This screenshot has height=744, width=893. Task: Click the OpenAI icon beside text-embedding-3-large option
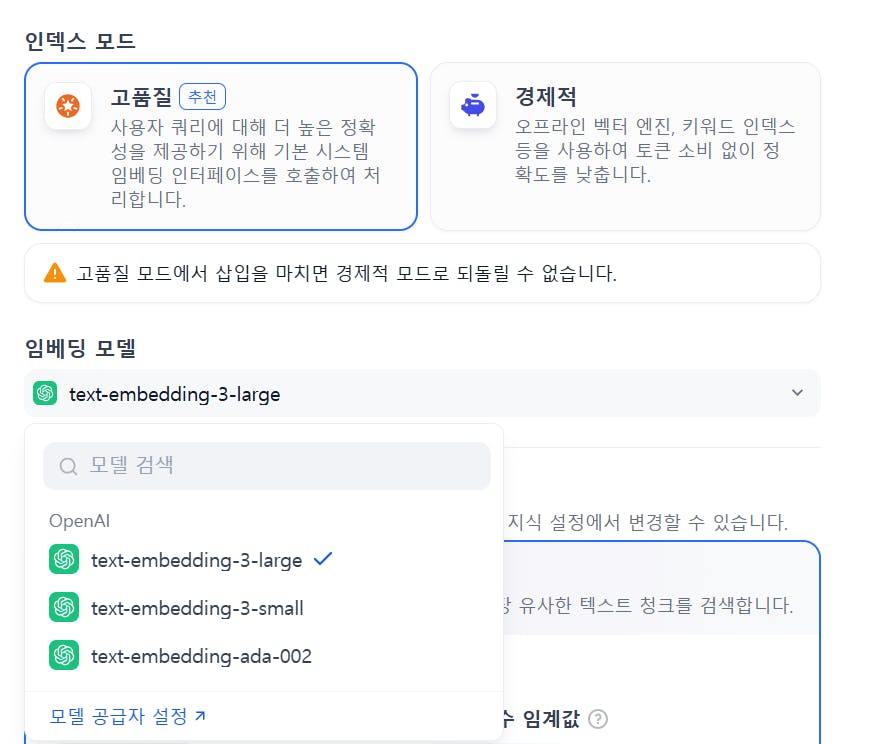coord(64,560)
